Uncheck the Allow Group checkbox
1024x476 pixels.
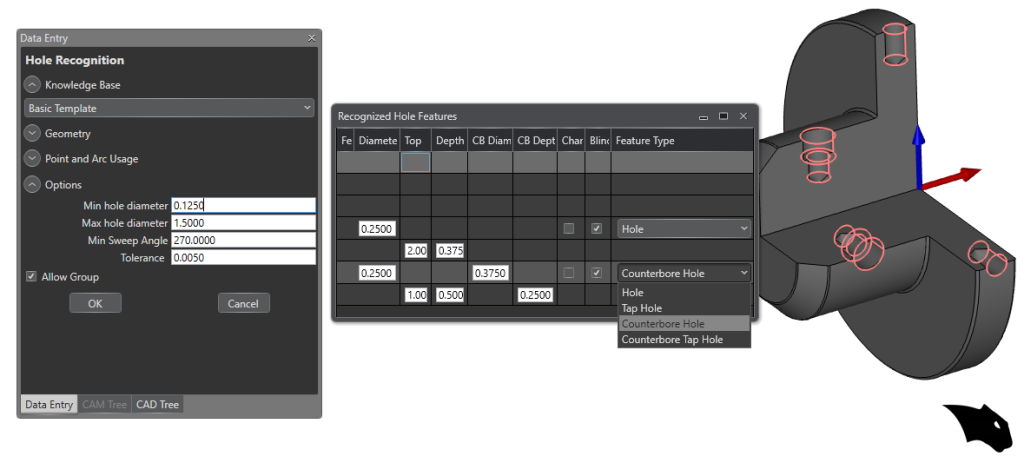(32, 277)
